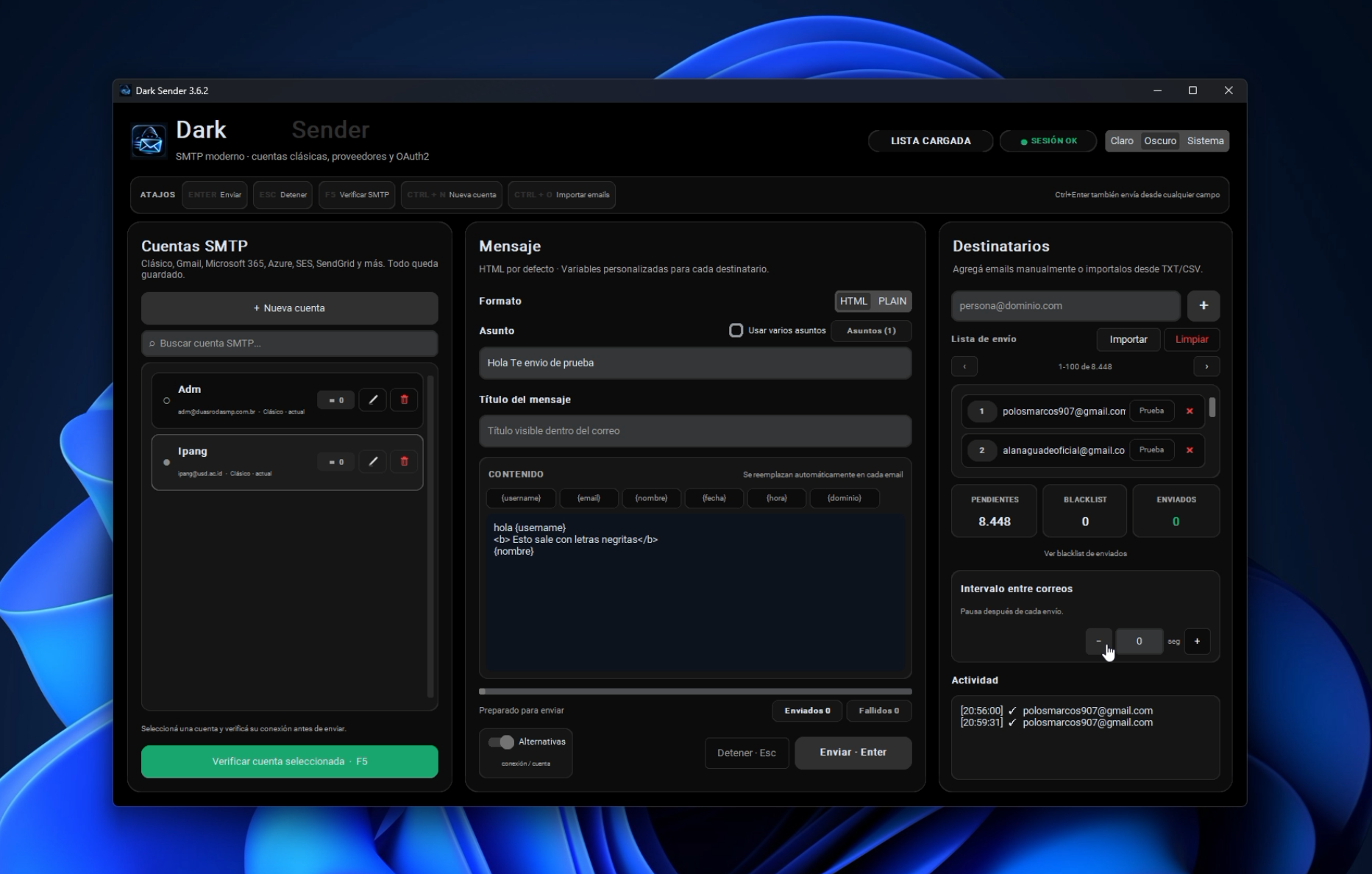Insert the {dominio} variable chip
1372x874 pixels.
(844, 498)
